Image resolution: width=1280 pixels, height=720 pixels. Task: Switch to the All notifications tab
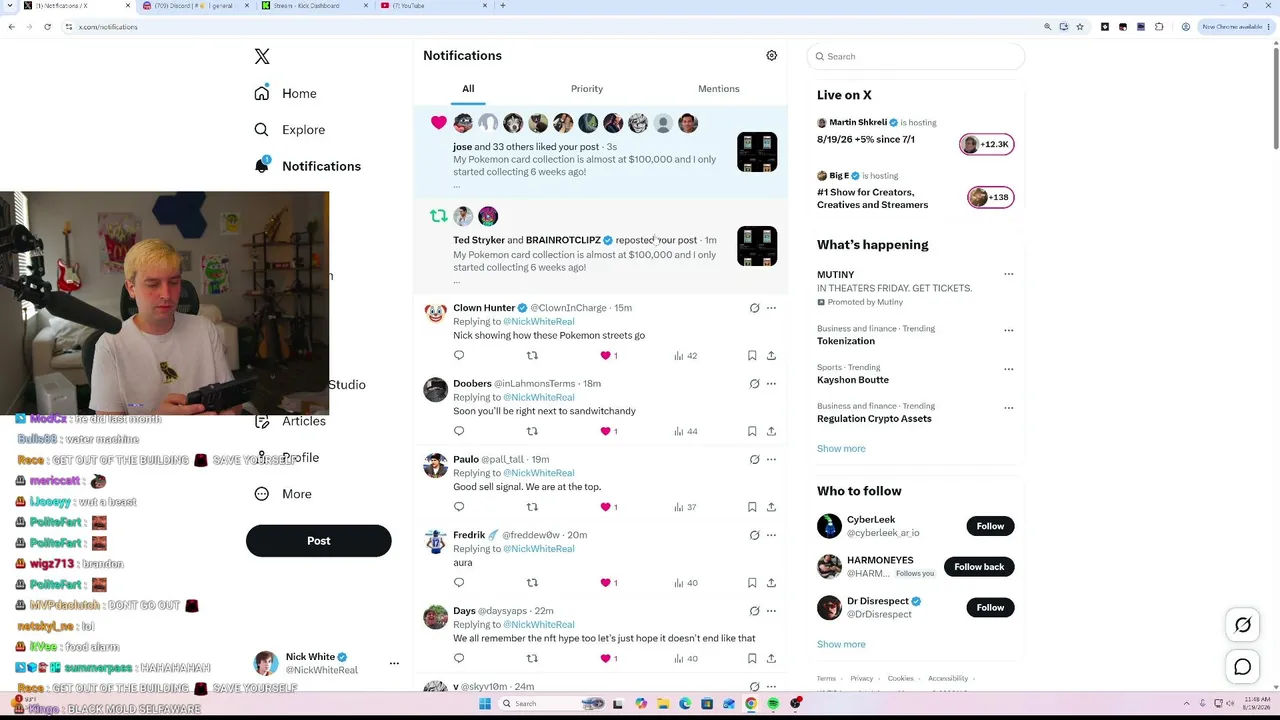[468, 89]
